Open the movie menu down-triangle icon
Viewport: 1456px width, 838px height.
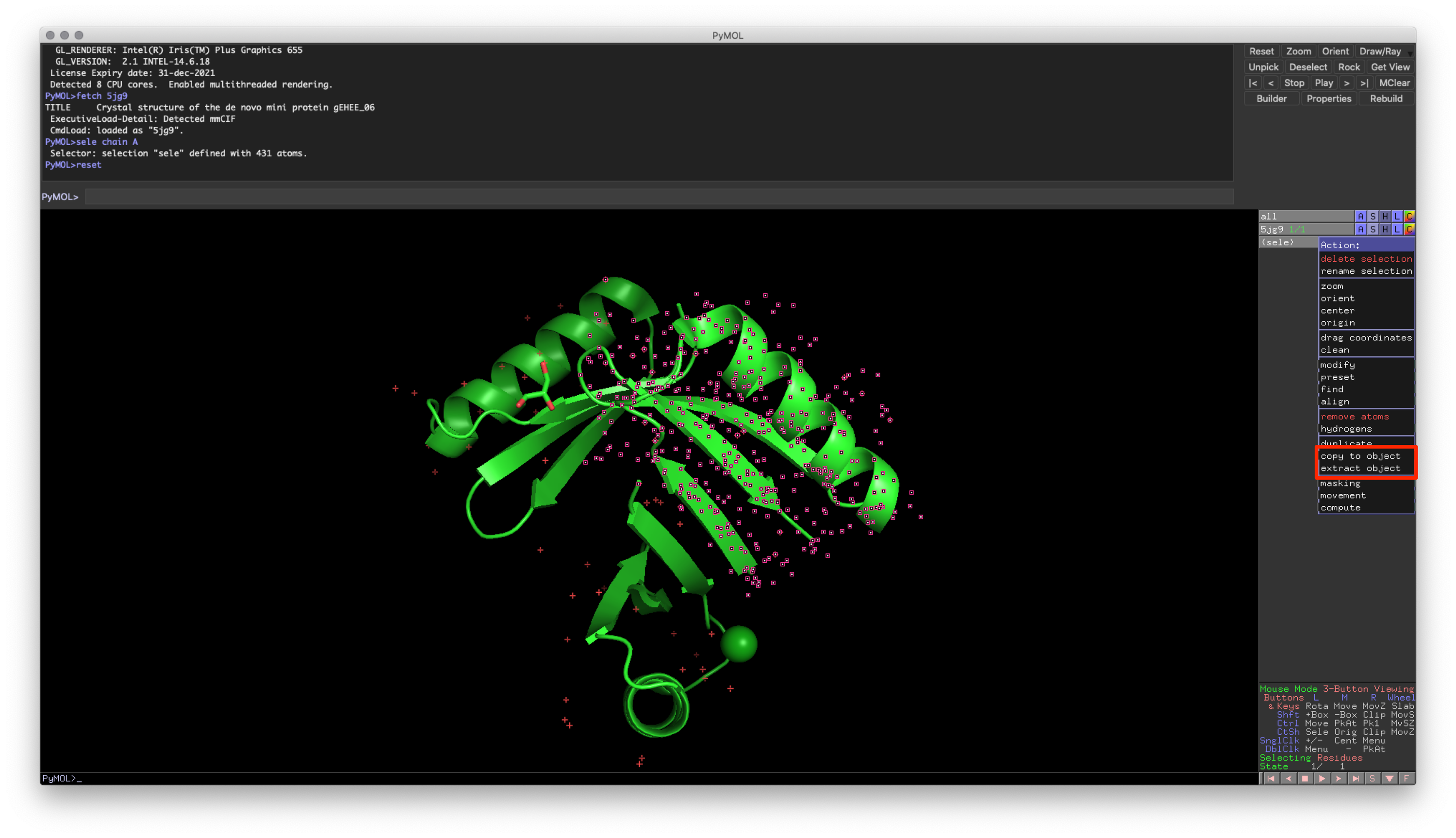point(1390,778)
